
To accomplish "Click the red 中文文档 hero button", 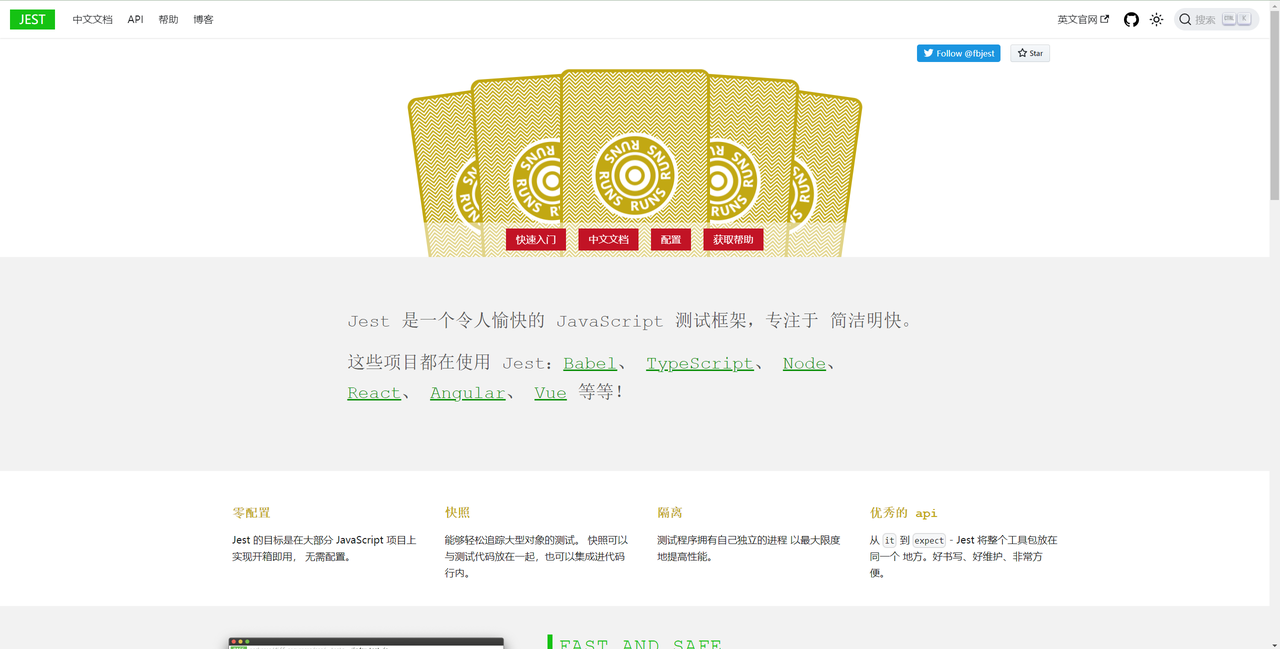I will click(x=608, y=240).
